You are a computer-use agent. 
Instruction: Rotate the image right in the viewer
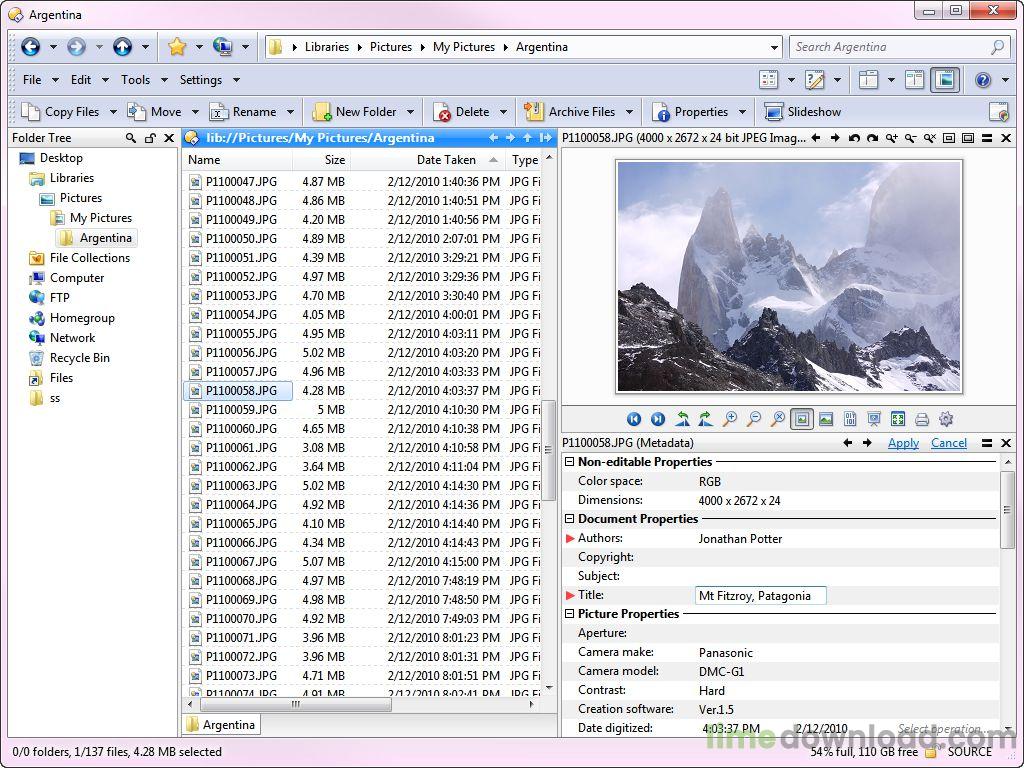click(x=705, y=419)
